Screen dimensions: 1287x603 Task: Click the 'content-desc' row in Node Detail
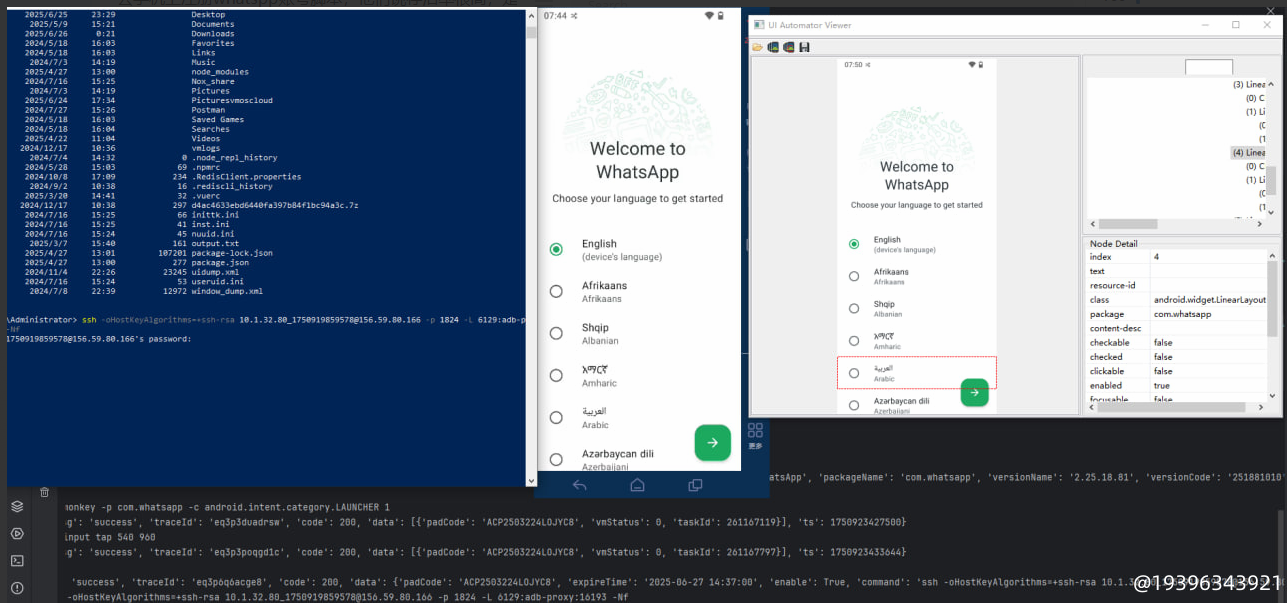point(1176,328)
